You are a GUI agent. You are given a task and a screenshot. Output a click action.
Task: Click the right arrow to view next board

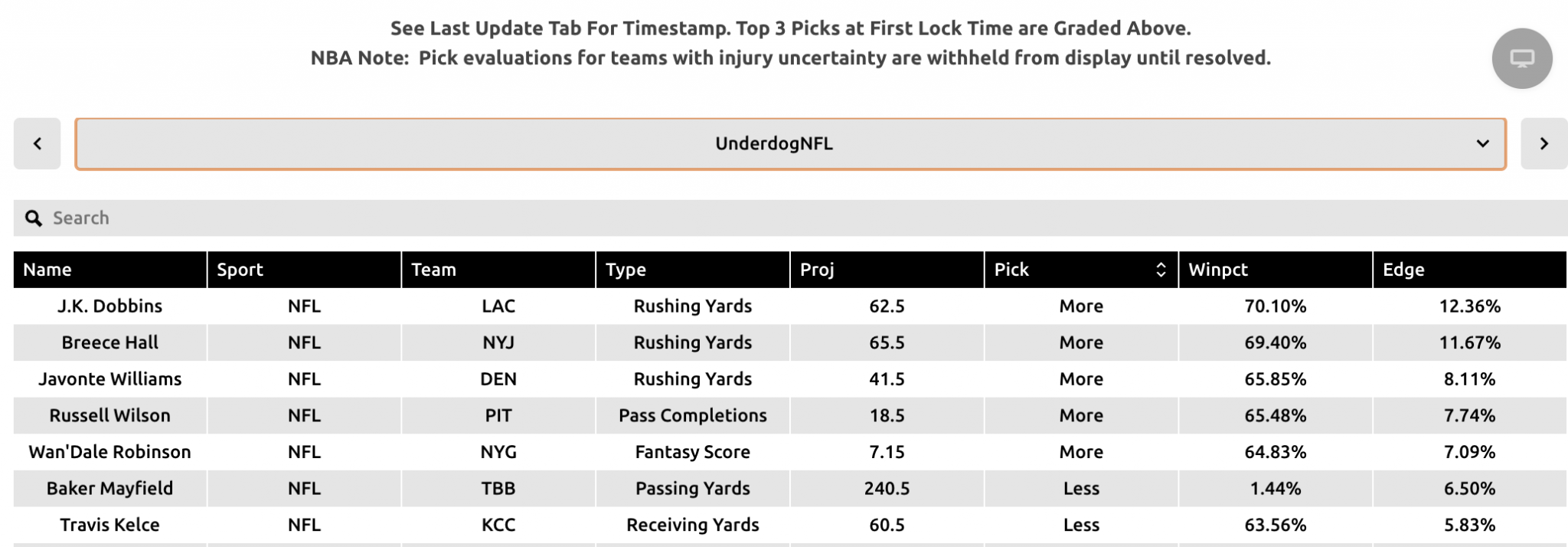(1543, 143)
